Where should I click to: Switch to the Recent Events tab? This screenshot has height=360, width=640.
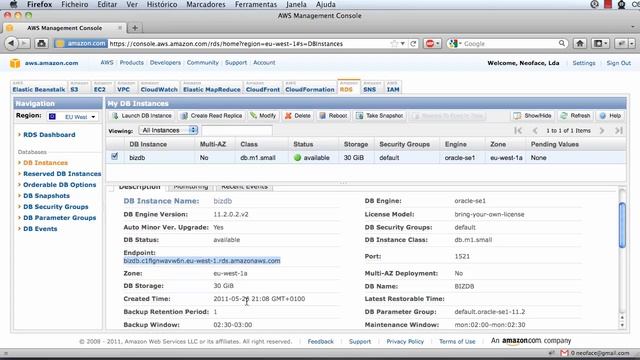click(x=244, y=187)
